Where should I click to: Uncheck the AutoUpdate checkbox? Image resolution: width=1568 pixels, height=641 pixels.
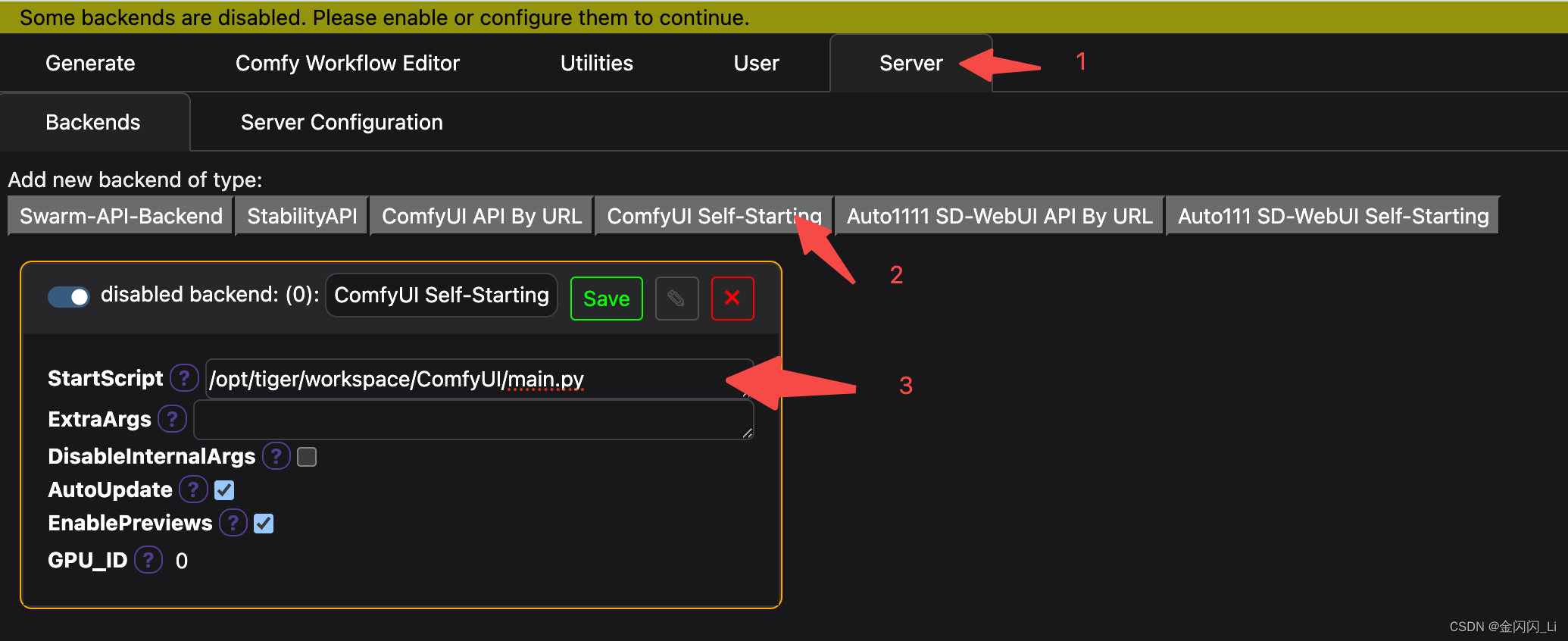click(224, 490)
